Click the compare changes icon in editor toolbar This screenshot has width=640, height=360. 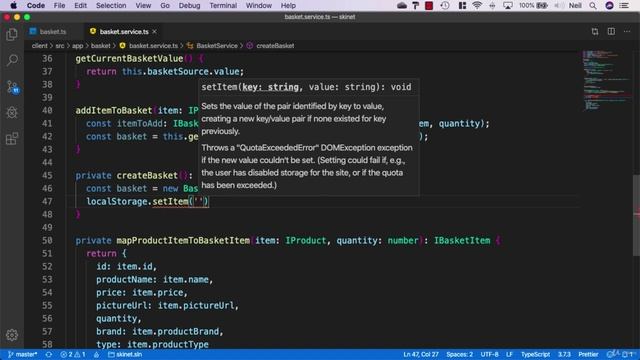(595, 31)
